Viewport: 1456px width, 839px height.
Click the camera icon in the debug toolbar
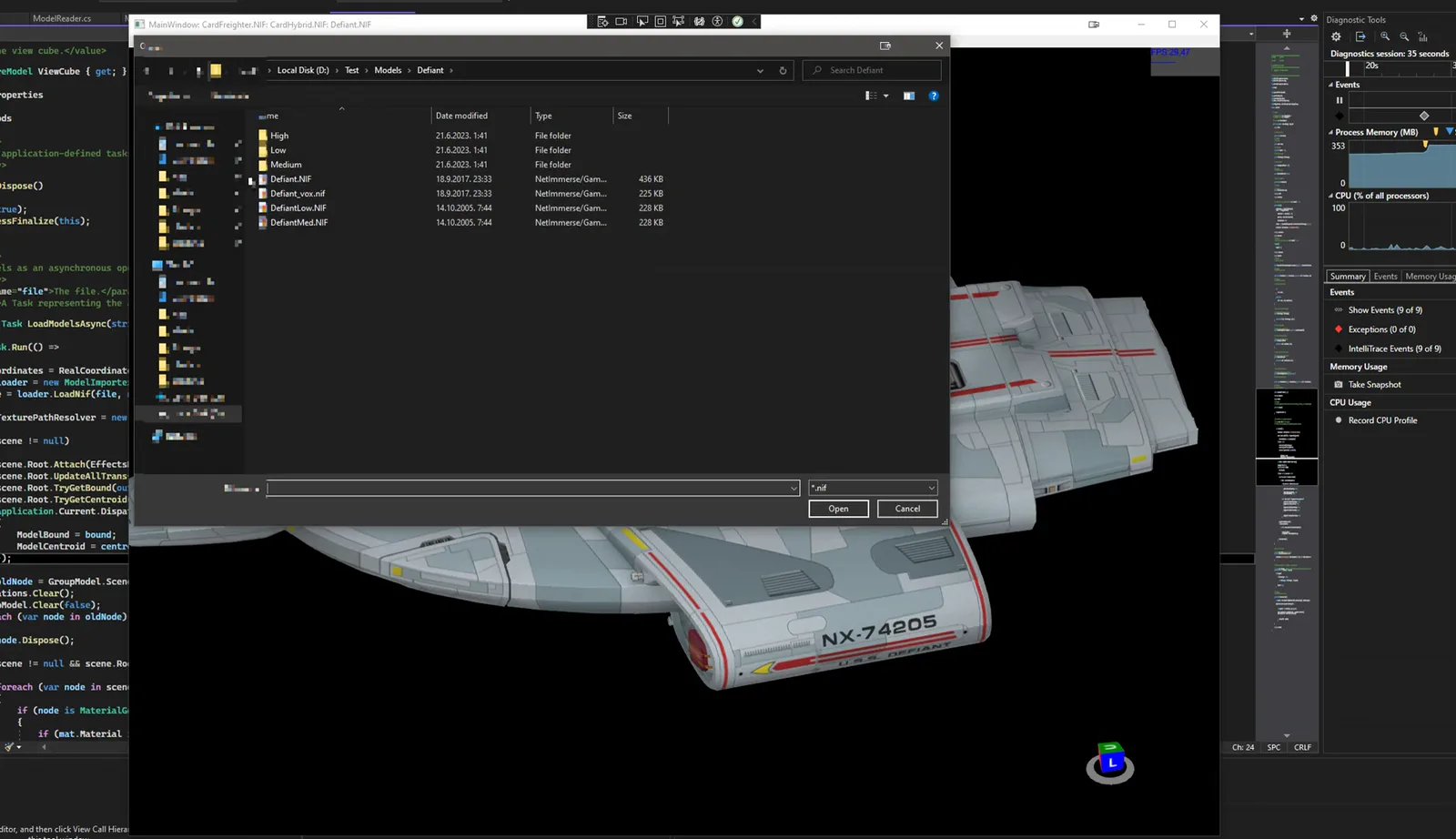coord(622,22)
